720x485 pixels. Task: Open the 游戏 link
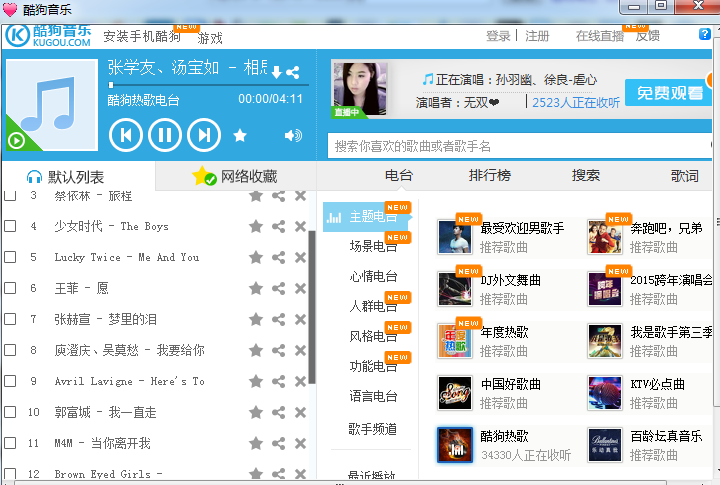210,38
